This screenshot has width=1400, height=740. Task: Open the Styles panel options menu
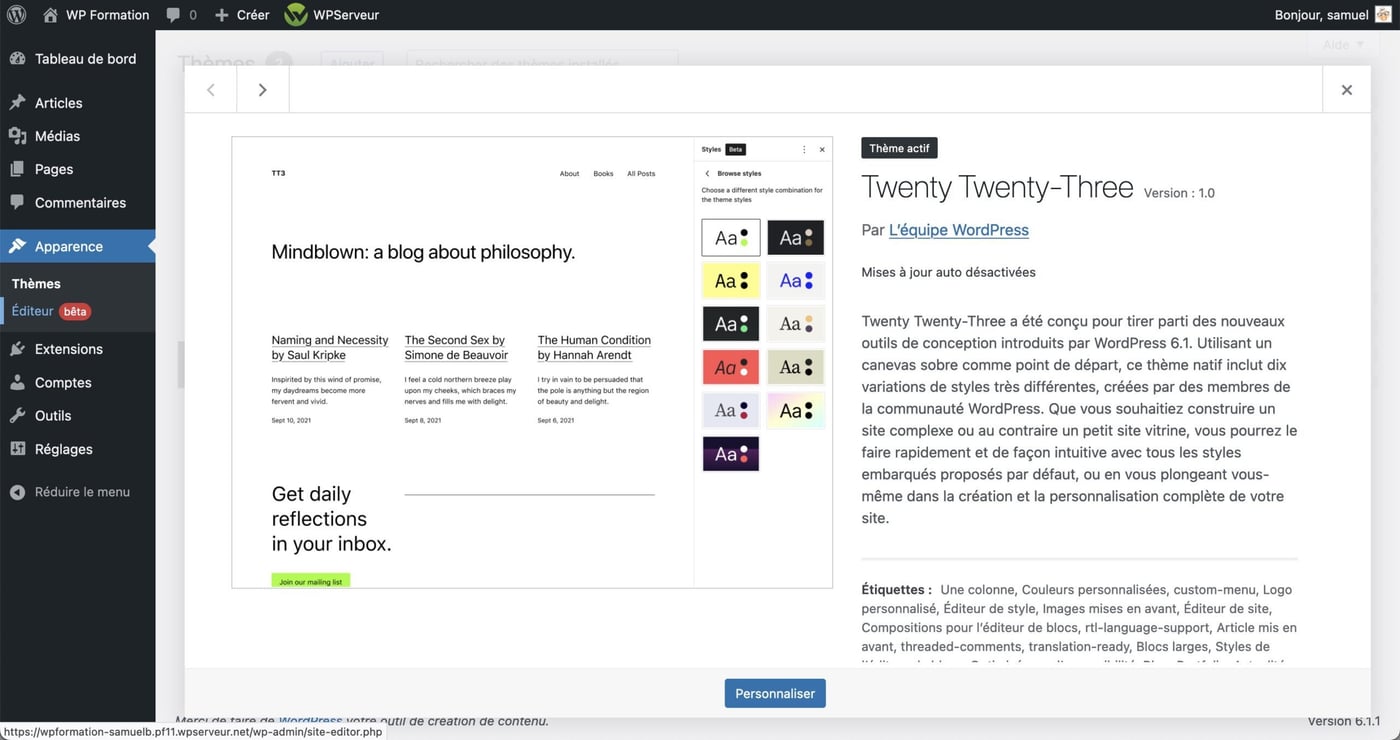(806, 148)
